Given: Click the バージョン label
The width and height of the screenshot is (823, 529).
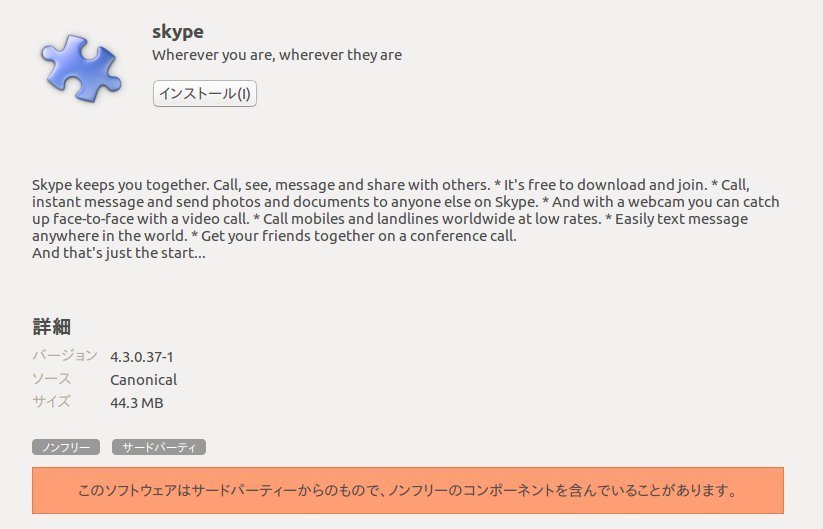Looking at the screenshot, I should (x=65, y=355).
